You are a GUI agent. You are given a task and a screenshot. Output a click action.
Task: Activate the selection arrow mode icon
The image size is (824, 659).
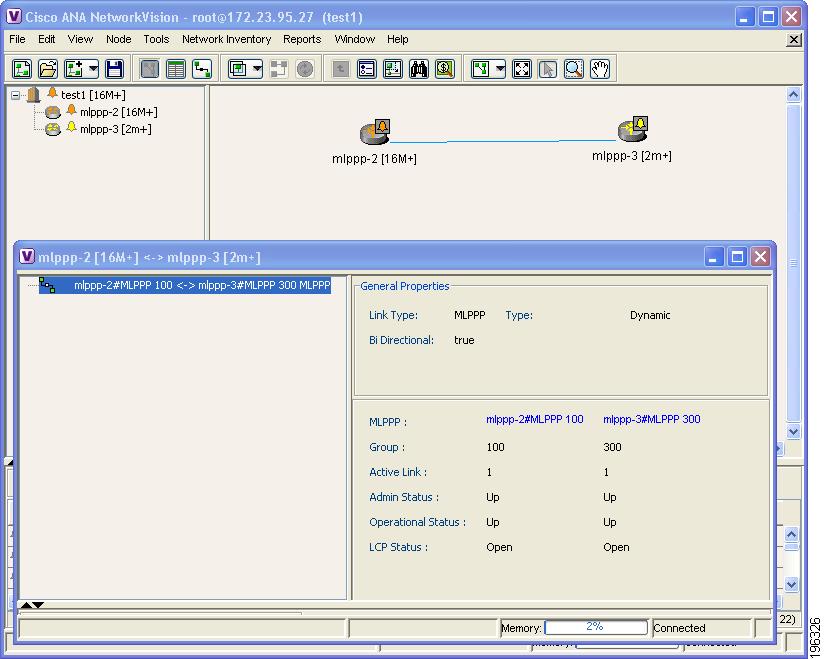(x=548, y=69)
